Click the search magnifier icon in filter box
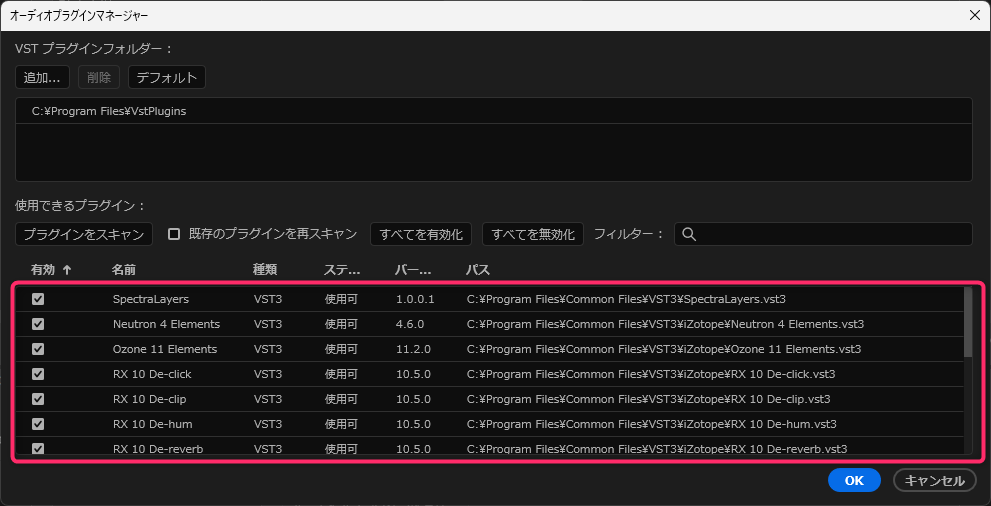This screenshot has height=506, width=991. click(x=688, y=234)
